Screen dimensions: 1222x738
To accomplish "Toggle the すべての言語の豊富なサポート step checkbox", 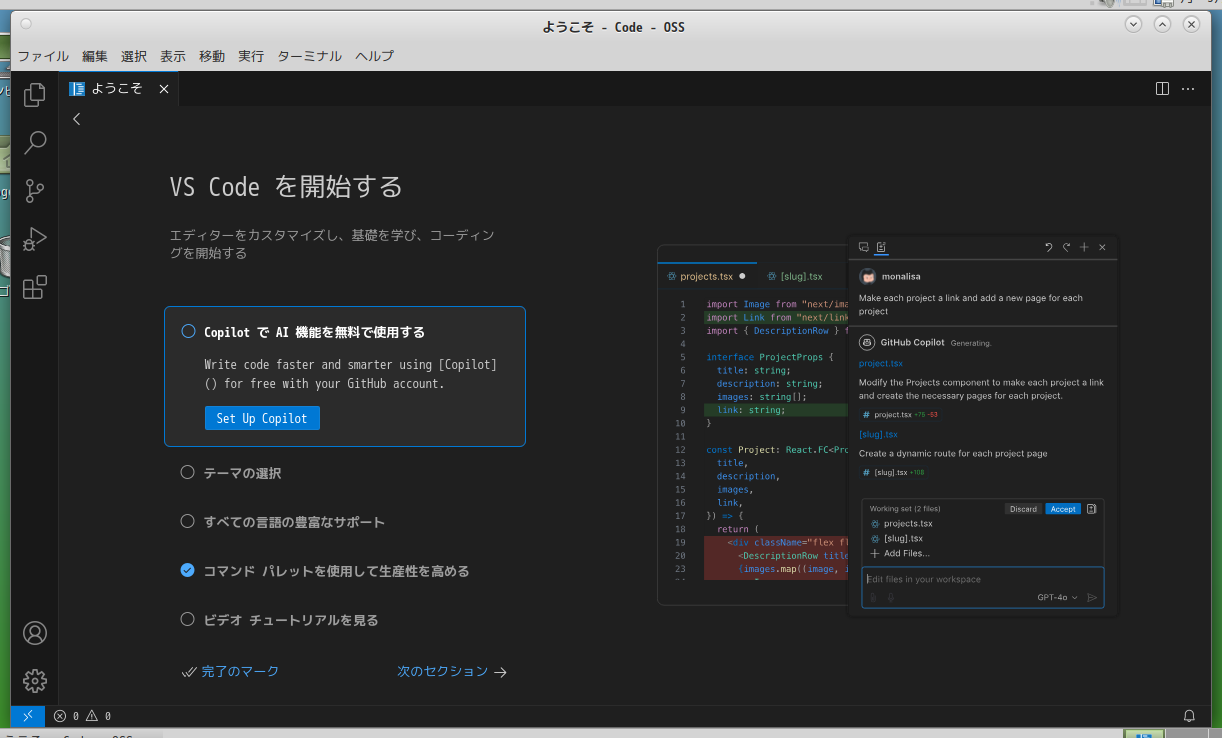I will 187,521.
